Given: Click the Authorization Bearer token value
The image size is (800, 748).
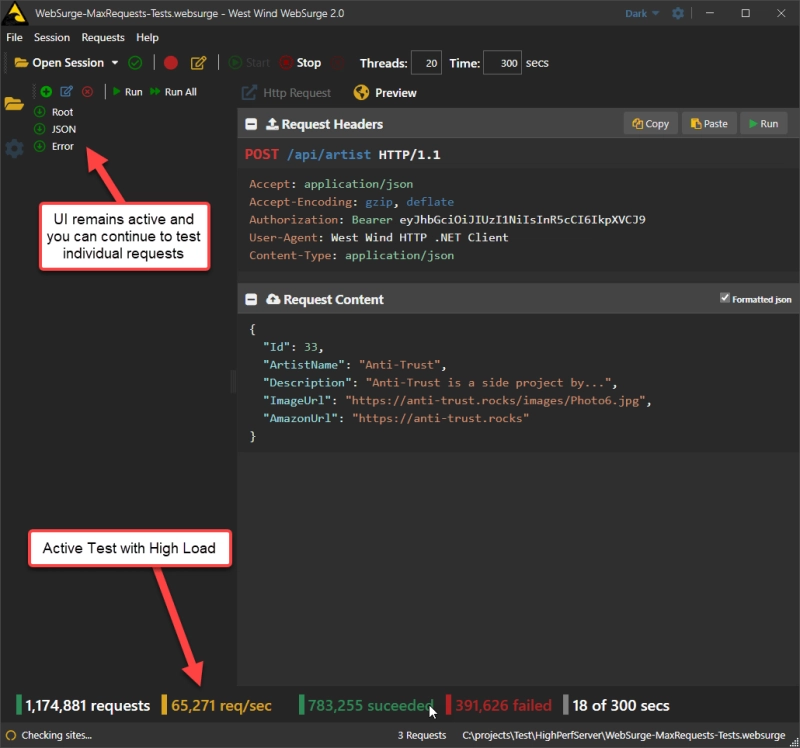Looking at the screenshot, I should pos(522,220).
